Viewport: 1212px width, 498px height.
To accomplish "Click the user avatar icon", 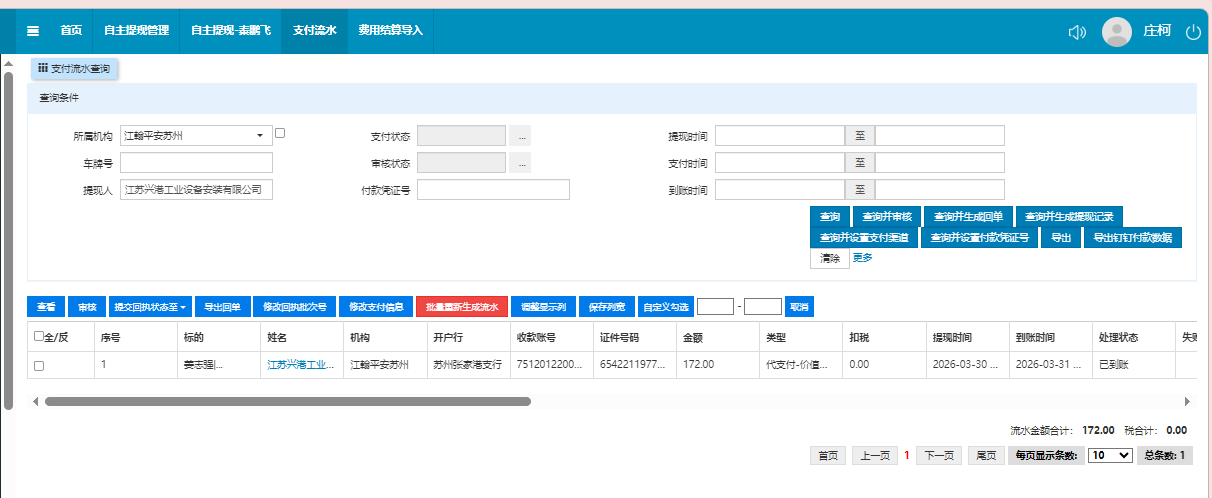I will point(1116,32).
